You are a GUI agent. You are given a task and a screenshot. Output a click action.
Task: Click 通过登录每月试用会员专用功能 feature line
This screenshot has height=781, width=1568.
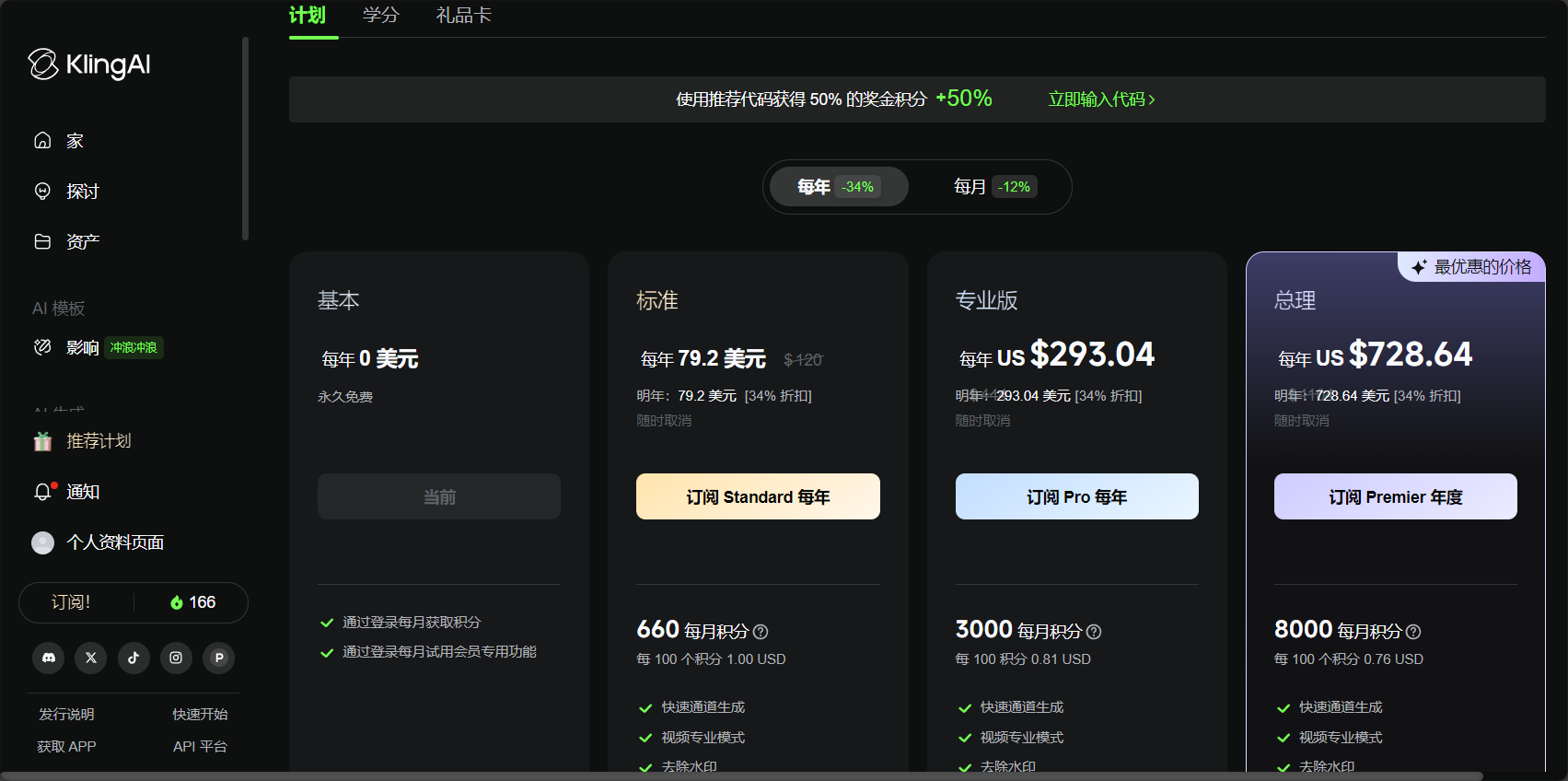tap(439, 652)
